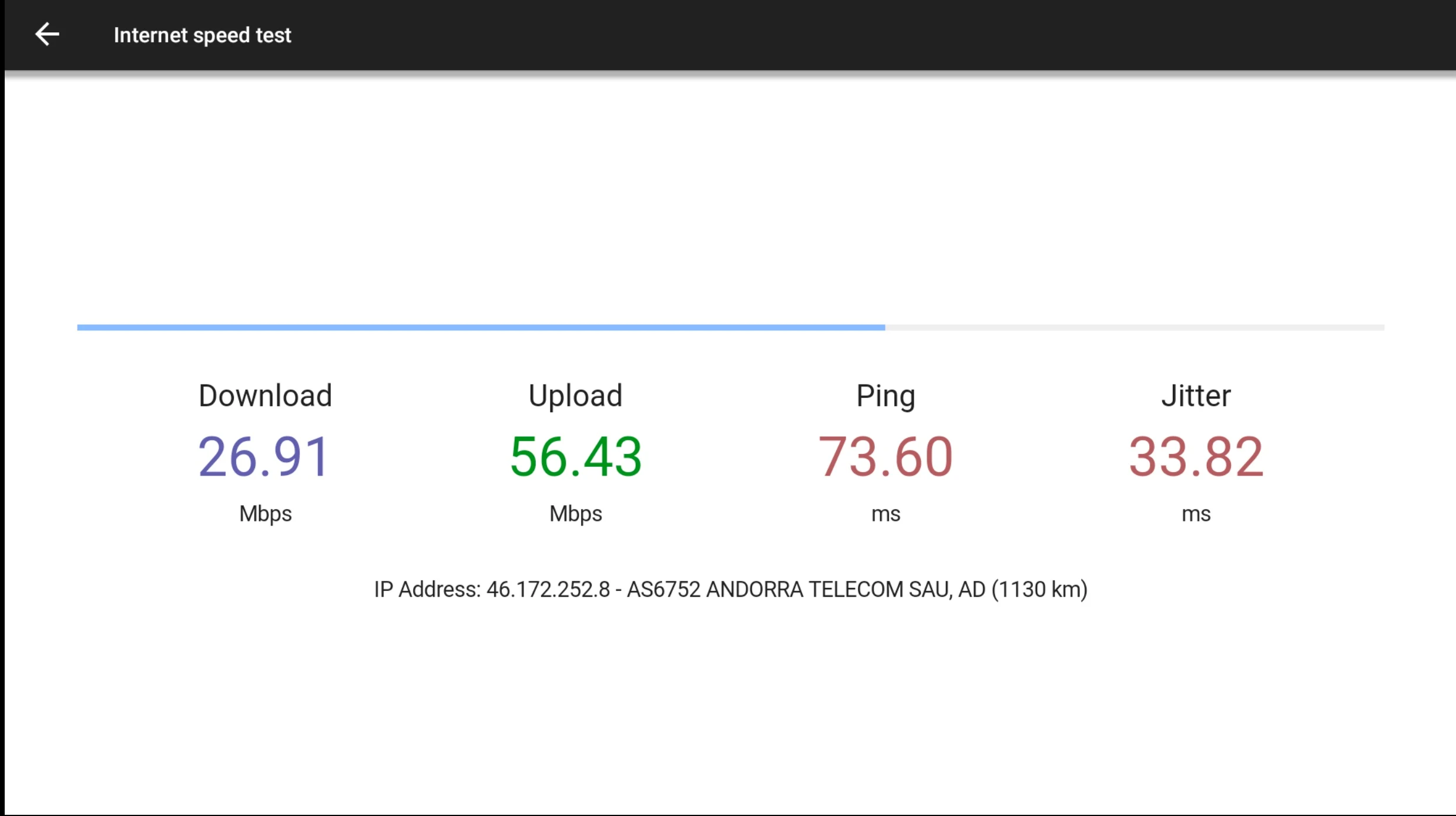This screenshot has height=816, width=1456.
Task: Click the 33.82 jitter value
Action: point(1196,456)
